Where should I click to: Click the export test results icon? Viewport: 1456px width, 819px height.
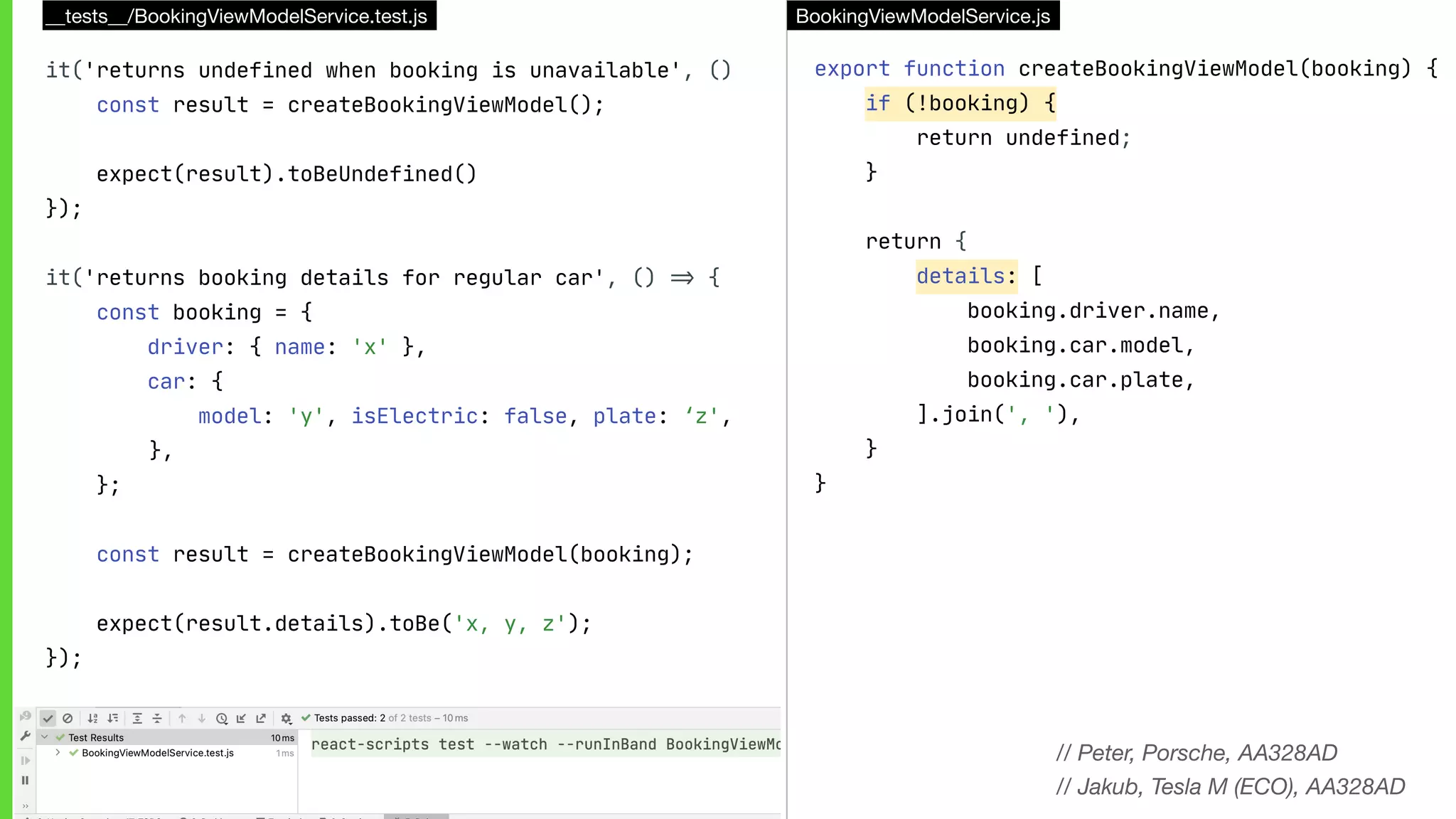(x=261, y=718)
